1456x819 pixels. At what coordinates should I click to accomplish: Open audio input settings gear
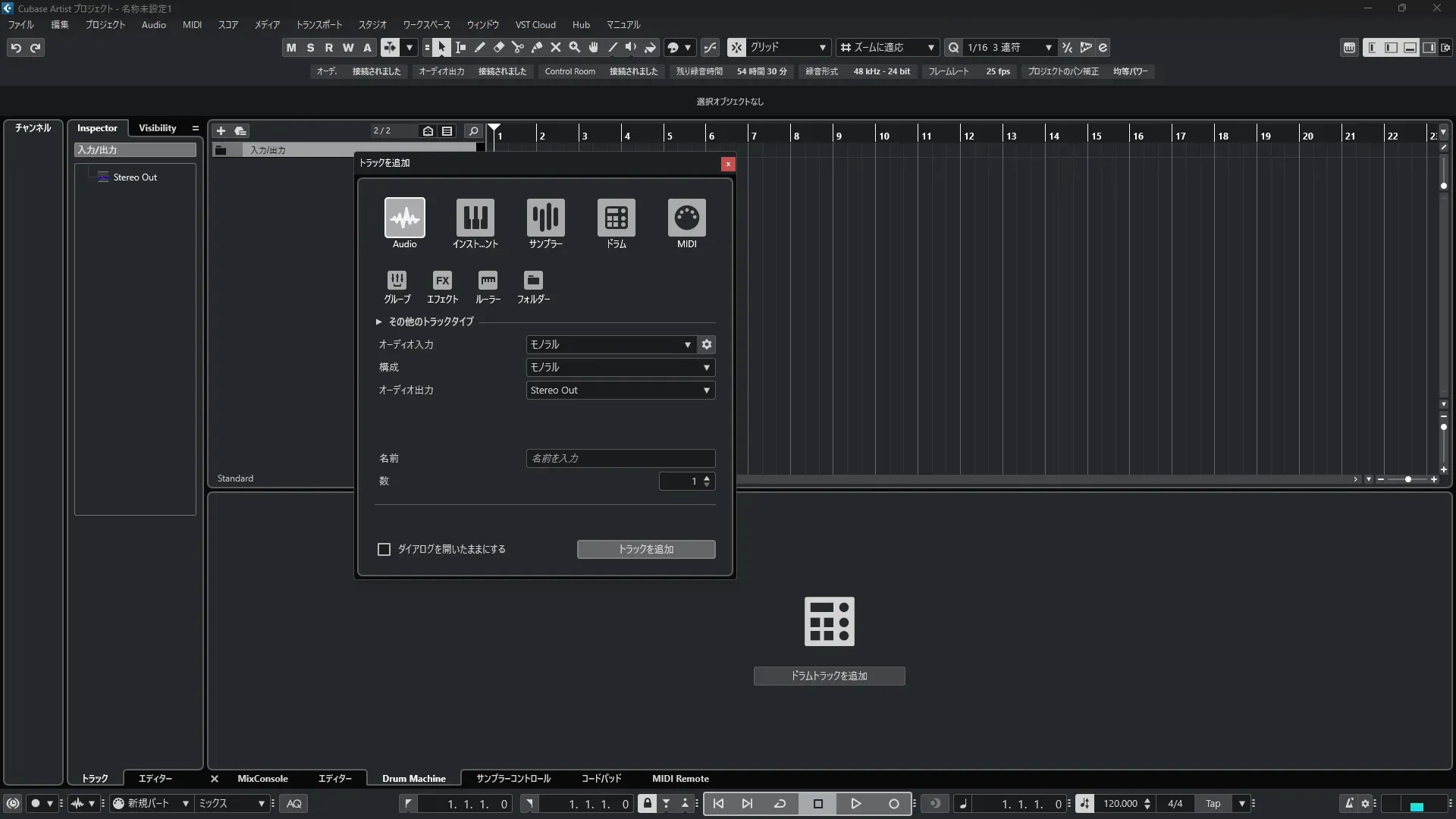click(707, 344)
